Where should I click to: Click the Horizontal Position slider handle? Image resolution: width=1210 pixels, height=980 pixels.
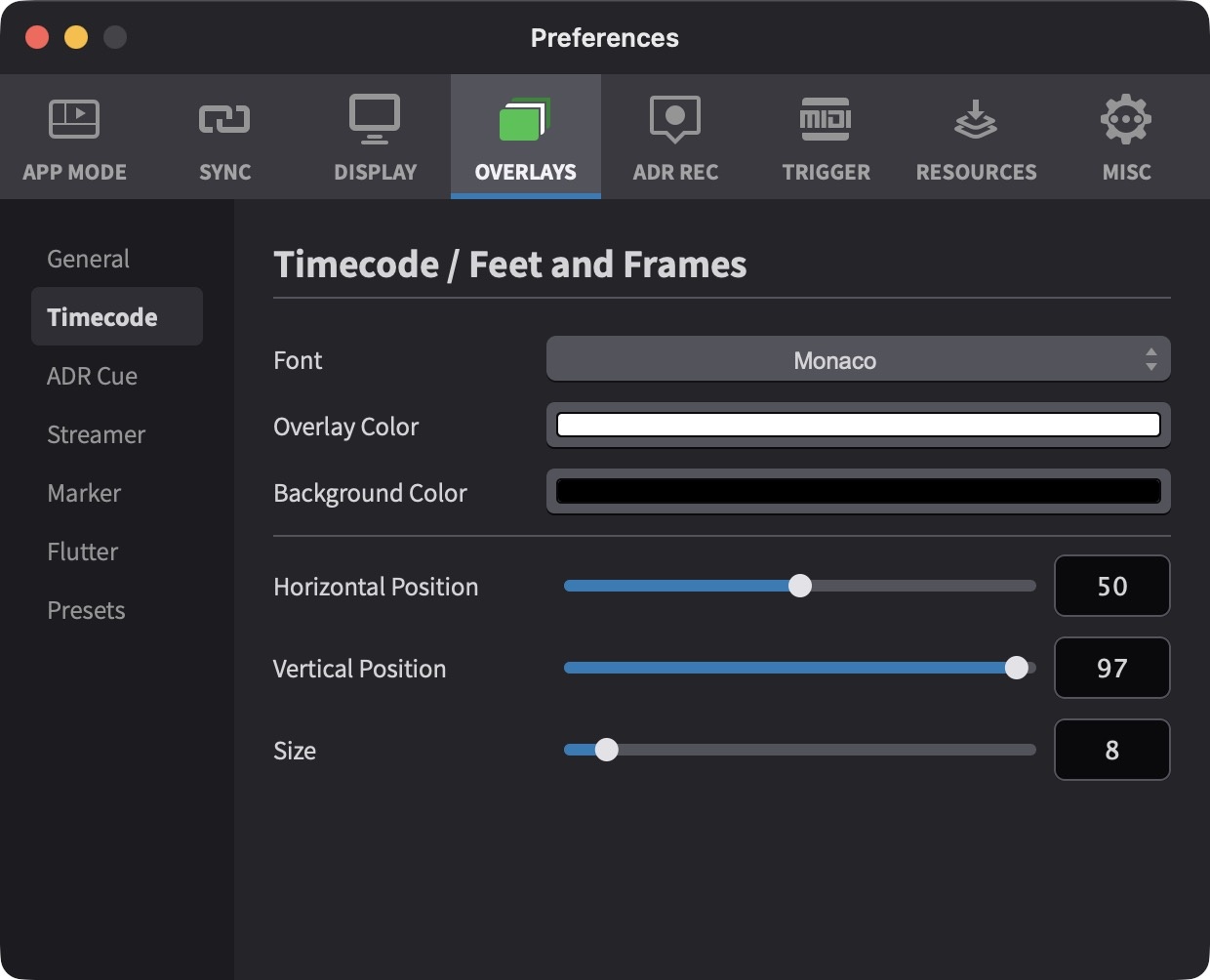(x=800, y=586)
